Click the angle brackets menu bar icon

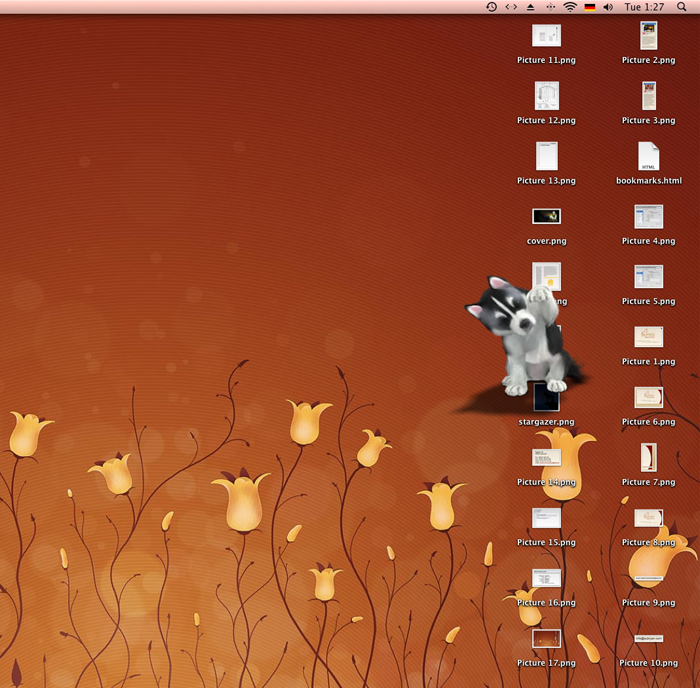pyautogui.click(x=511, y=7)
